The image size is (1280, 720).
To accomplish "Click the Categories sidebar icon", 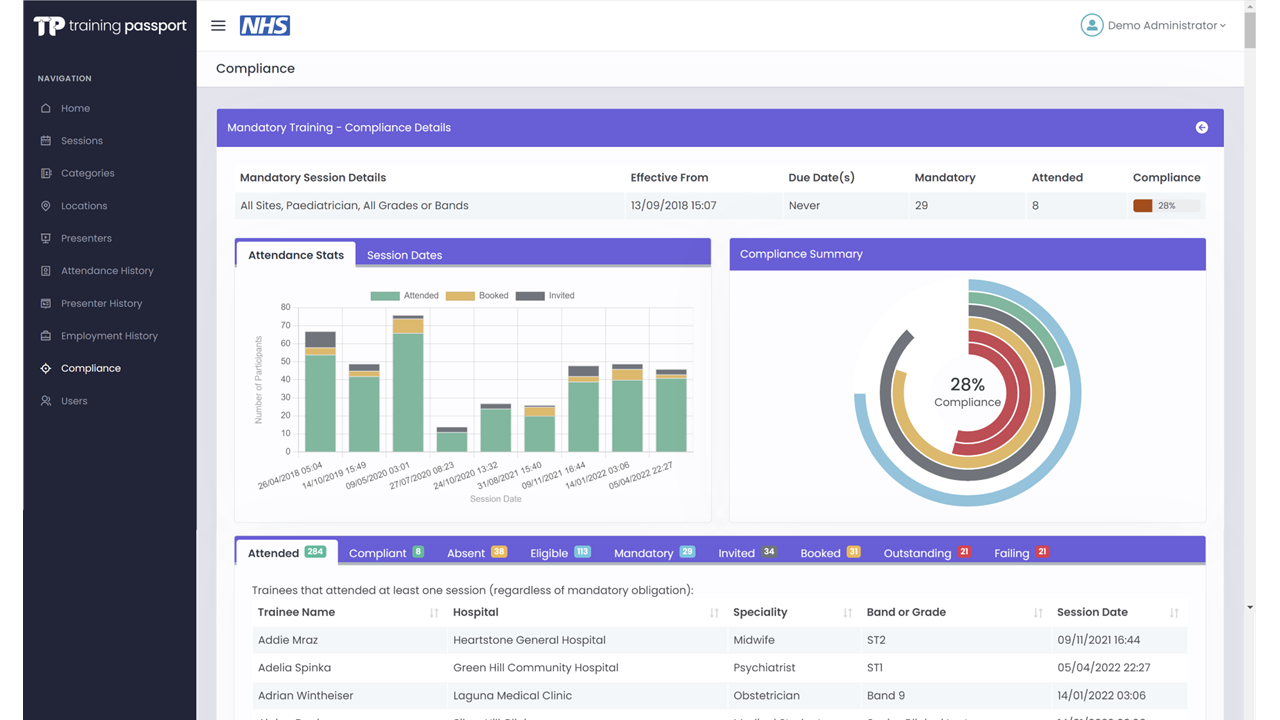I will 45,173.
